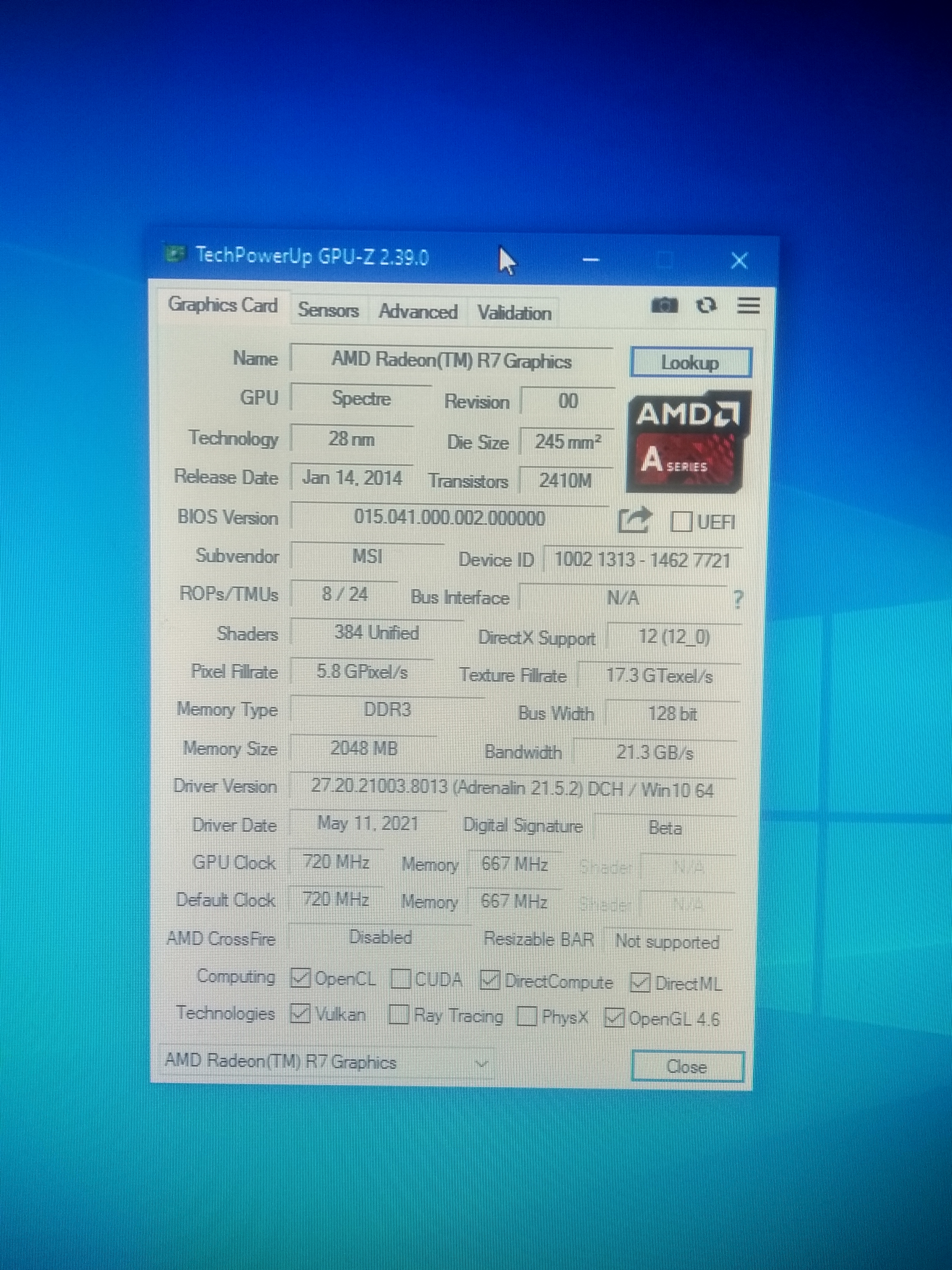
Task: Click the AMD A-Series logo
Action: coord(688,441)
